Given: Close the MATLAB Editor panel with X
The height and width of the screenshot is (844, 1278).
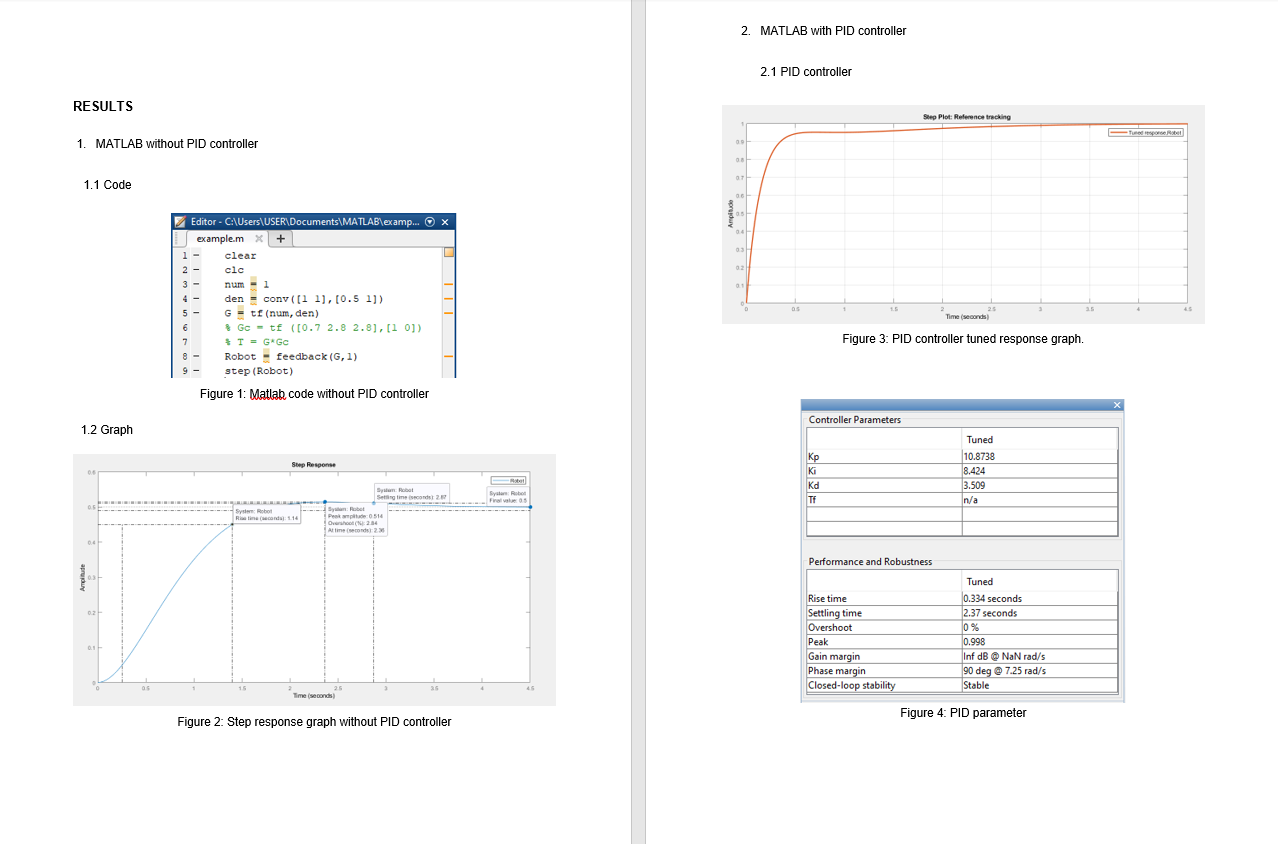Looking at the screenshot, I should pyautogui.click(x=445, y=221).
